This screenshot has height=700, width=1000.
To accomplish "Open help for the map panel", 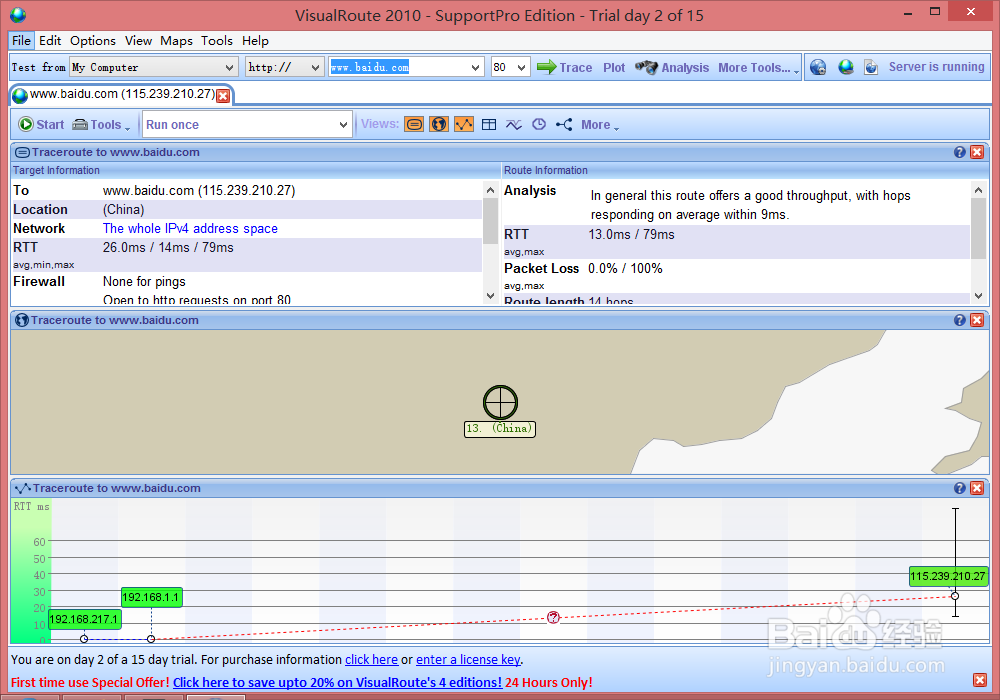I will coord(959,320).
